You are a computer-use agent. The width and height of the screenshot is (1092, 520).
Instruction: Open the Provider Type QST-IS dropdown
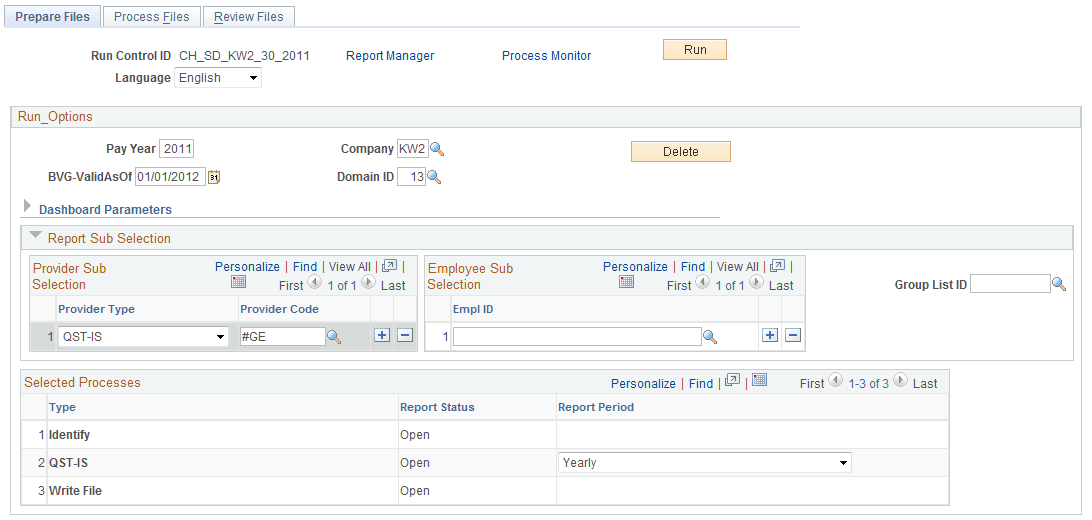pos(143,337)
